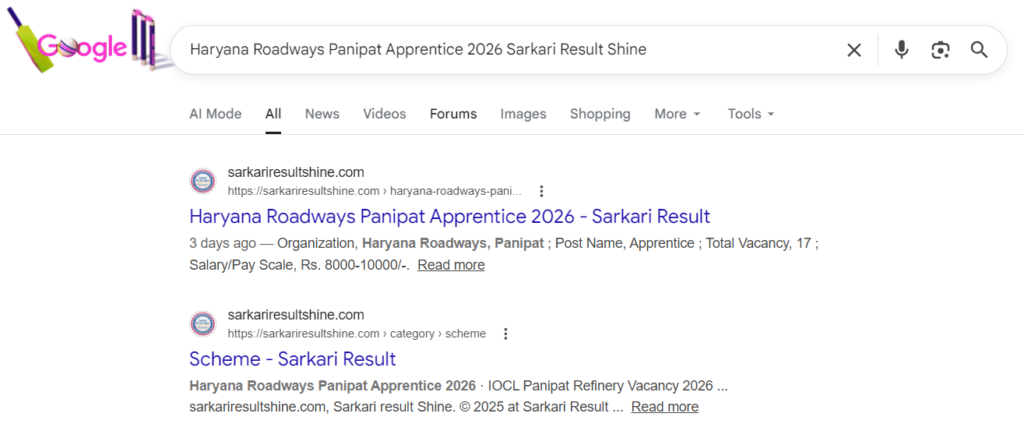Expand the More search filters dropdown
The image size is (1024, 431).
coord(677,114)
